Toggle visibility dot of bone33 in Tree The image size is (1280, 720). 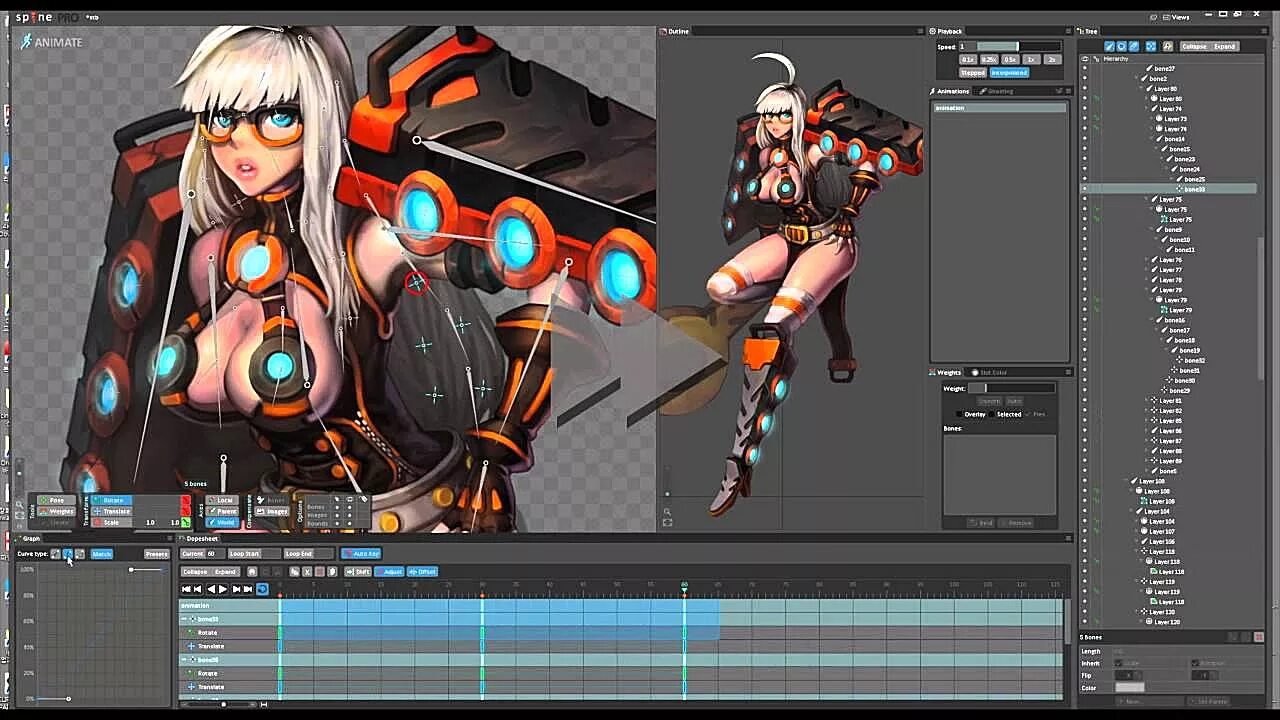pyautogui.click(x=1085, y=189)
